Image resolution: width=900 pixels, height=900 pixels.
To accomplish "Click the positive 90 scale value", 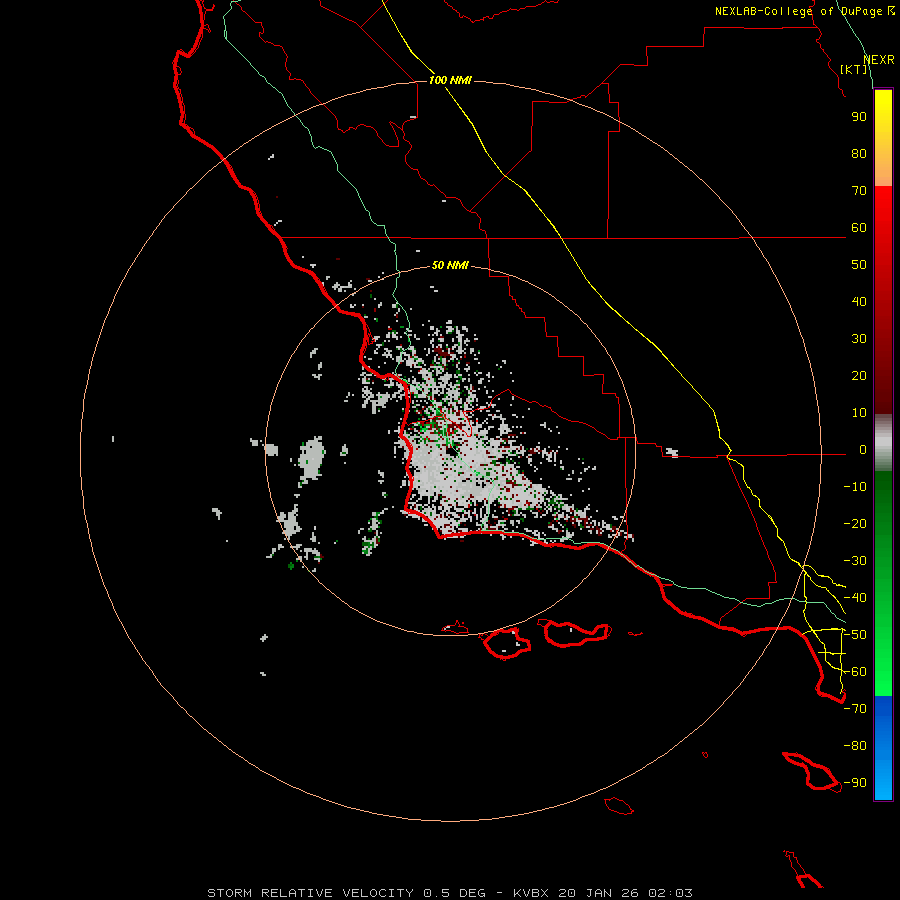I will (859, 117).
